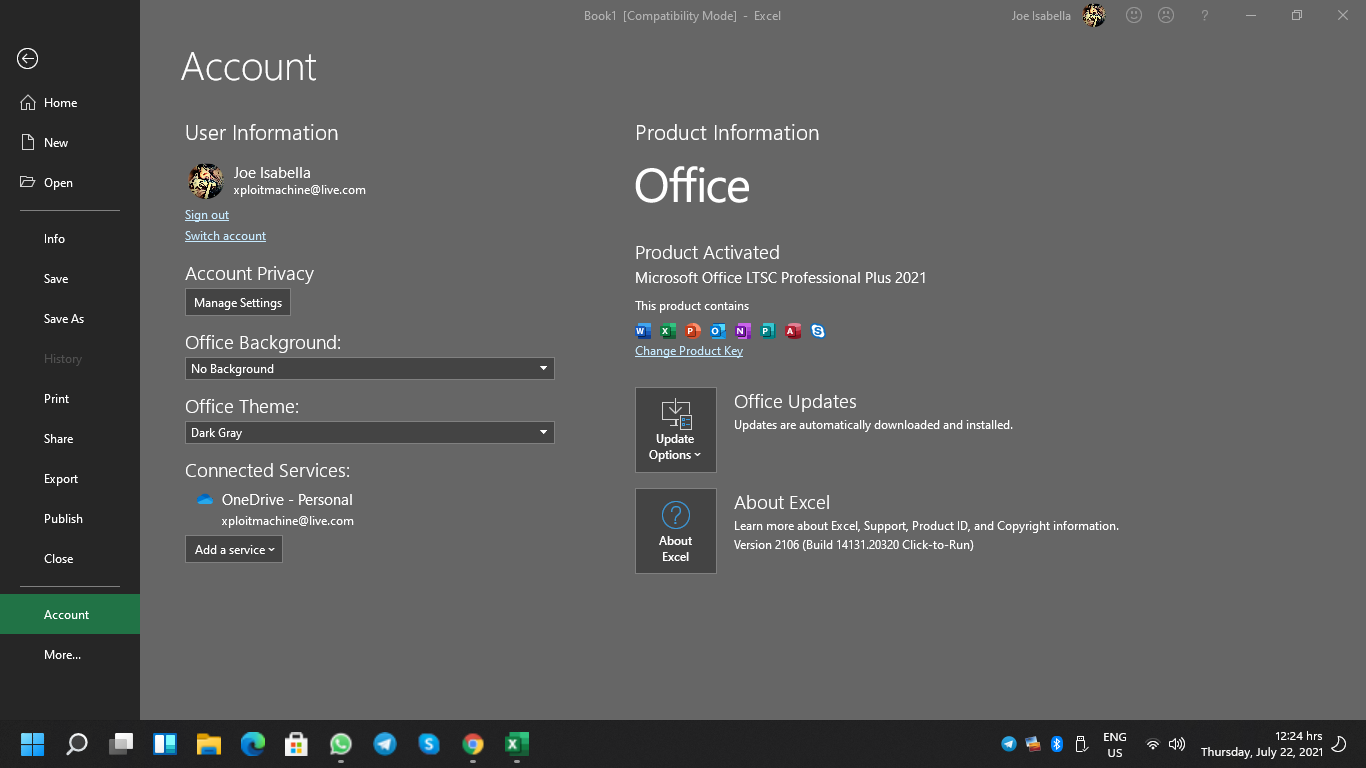Viewport: 1366px width, 768px height.
Task: Click the Excel taskbar icon
Action: click(517, 744)
